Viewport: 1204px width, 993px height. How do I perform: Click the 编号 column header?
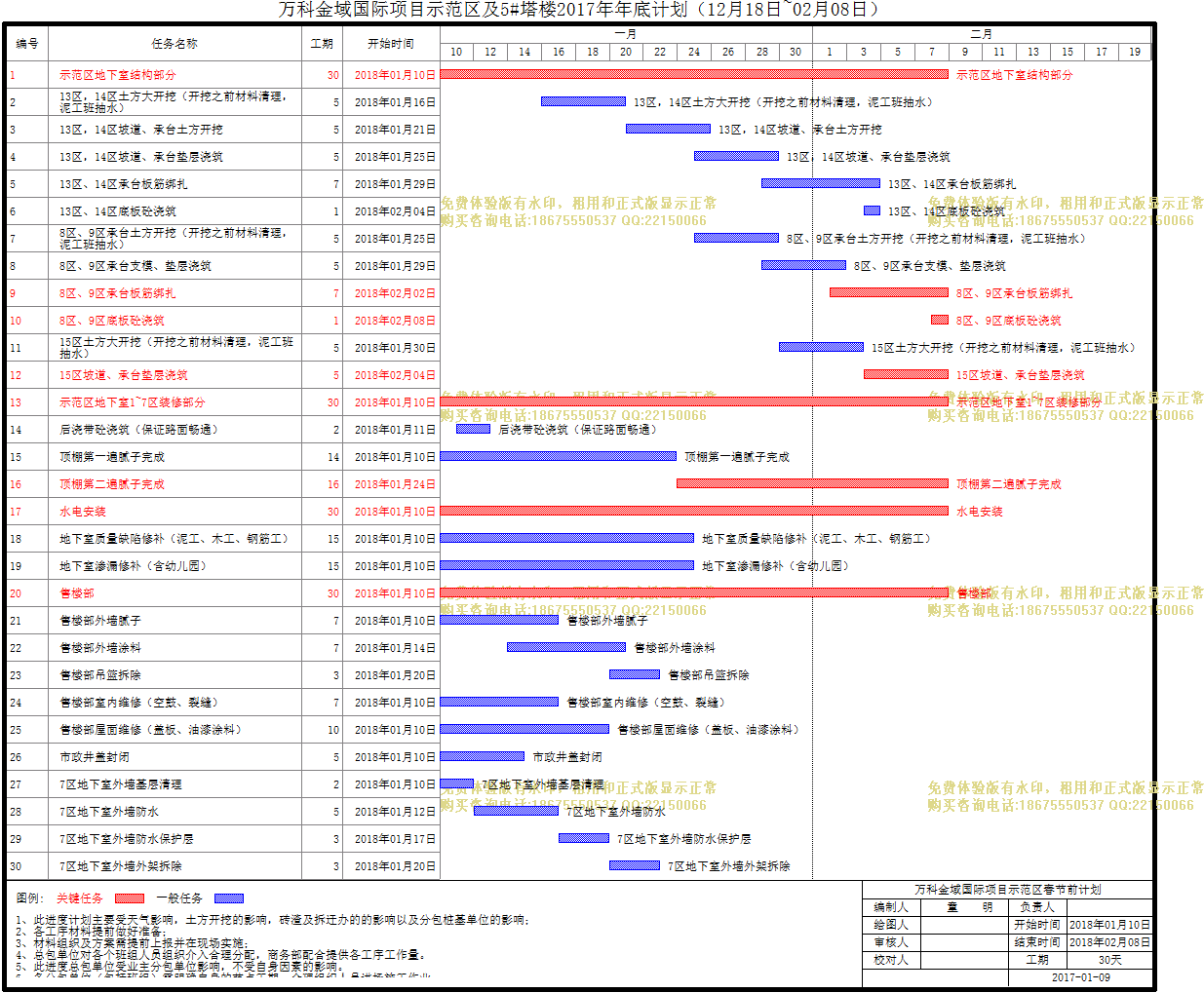tap(27, 44)
